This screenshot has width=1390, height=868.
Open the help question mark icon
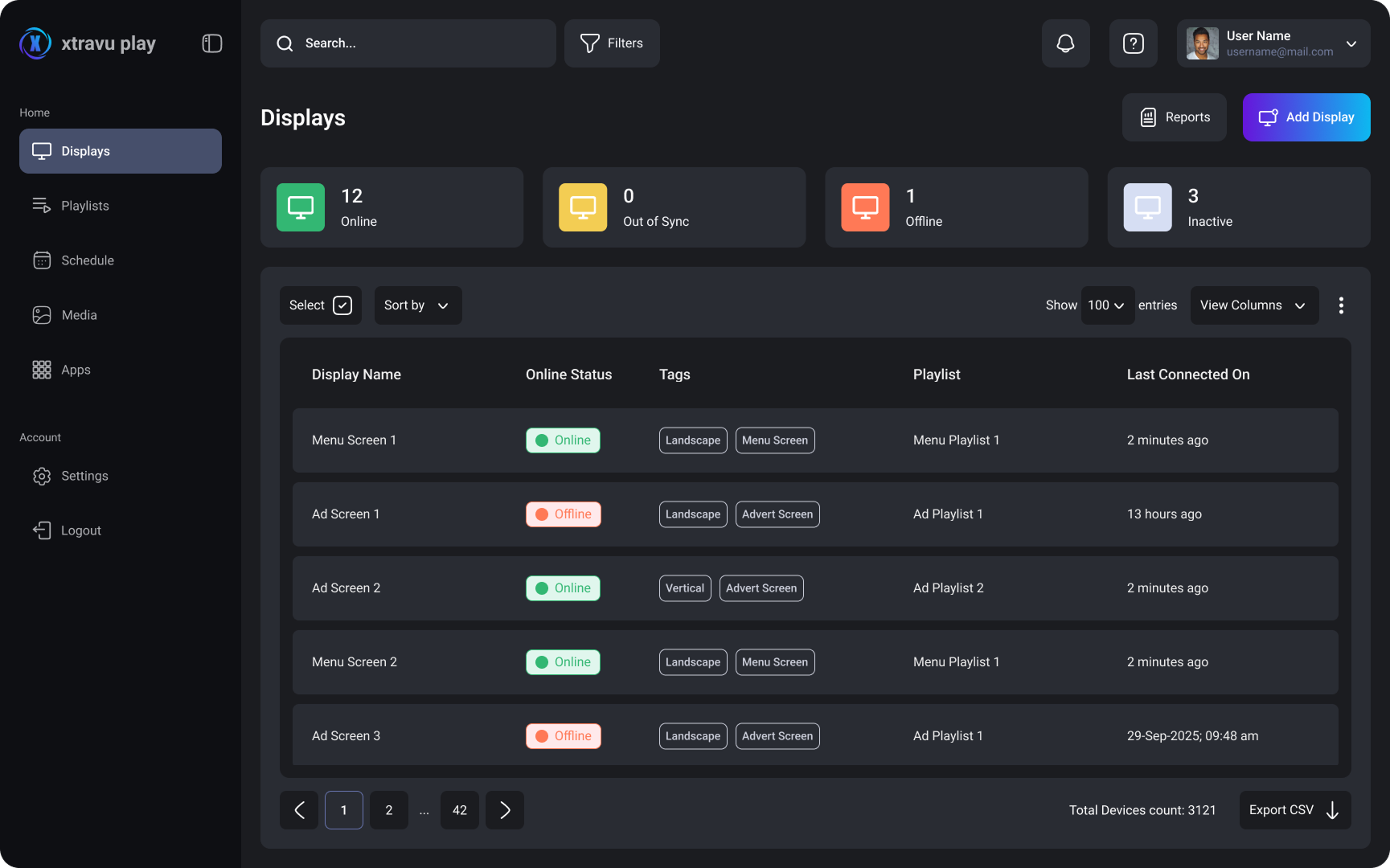tap(1134, 43)
